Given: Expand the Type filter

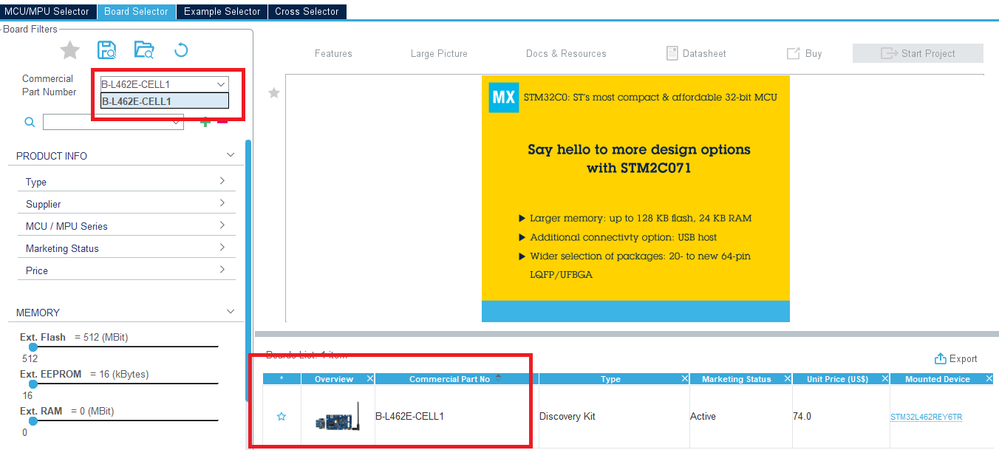Looking at the screenshot, I should click(222, 181).
